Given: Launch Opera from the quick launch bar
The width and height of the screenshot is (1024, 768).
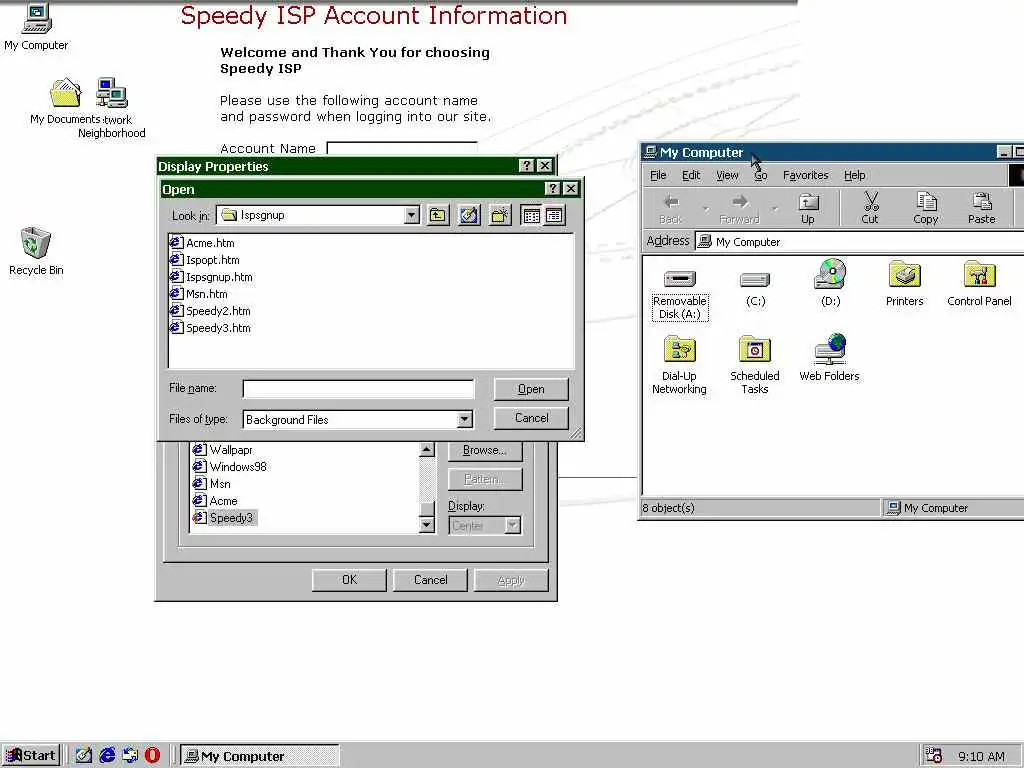Looking at the screenshot, I should tap(152, 756).
